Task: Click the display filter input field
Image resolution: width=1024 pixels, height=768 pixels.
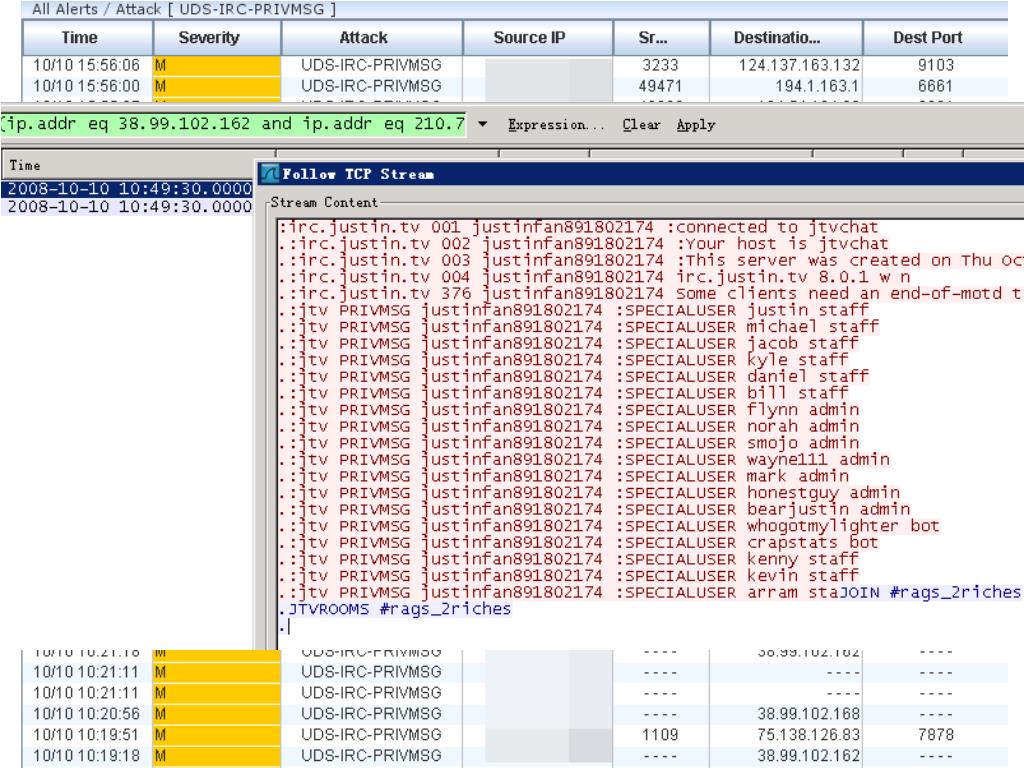Action: coord(233,123)
